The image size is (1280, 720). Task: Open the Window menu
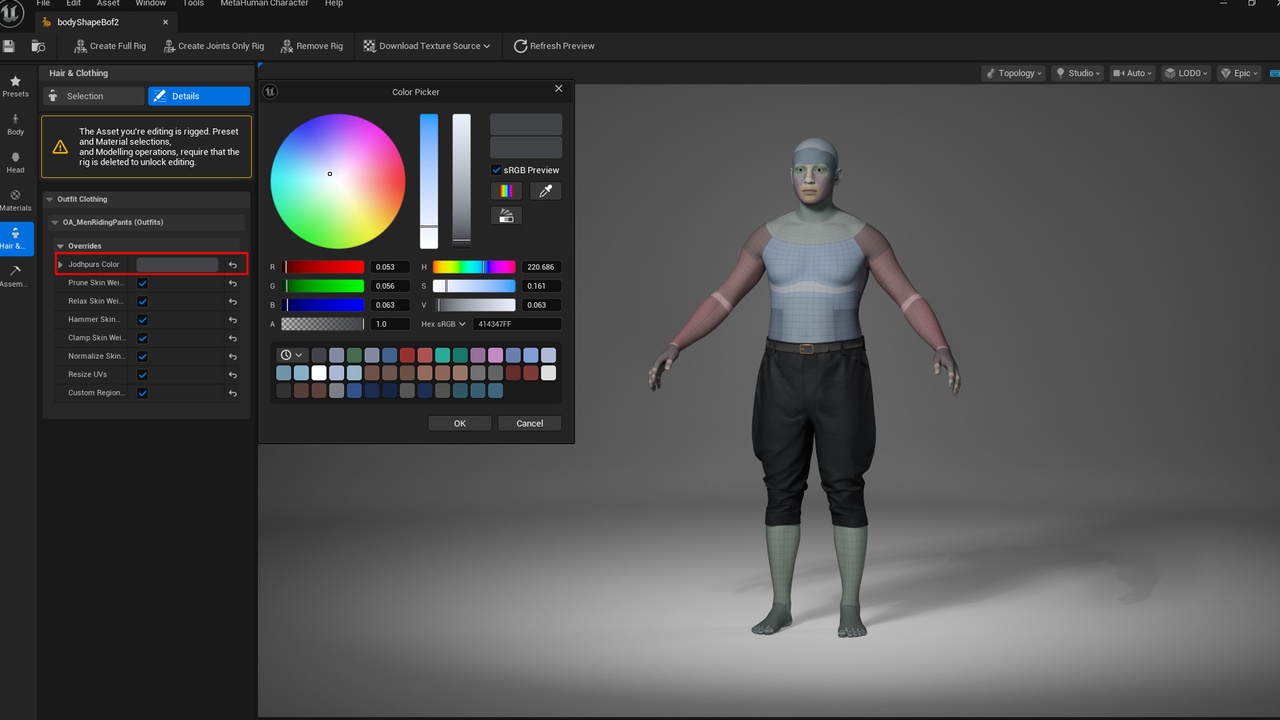(x=151, y=4)
